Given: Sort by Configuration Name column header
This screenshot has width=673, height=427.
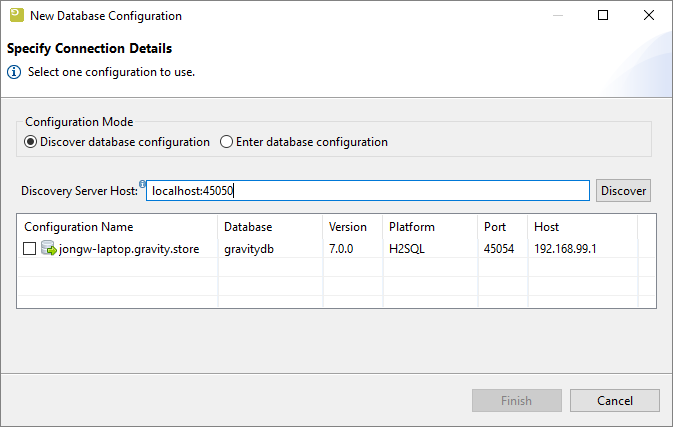Looking at the screenshot, I should click(x=118, y=227).
